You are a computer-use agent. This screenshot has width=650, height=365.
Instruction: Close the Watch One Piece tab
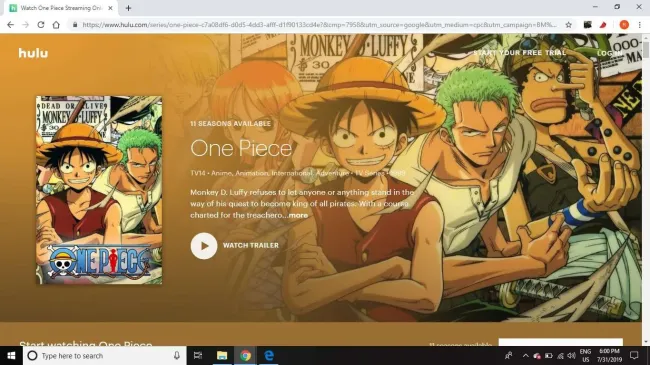coord(110,8)
